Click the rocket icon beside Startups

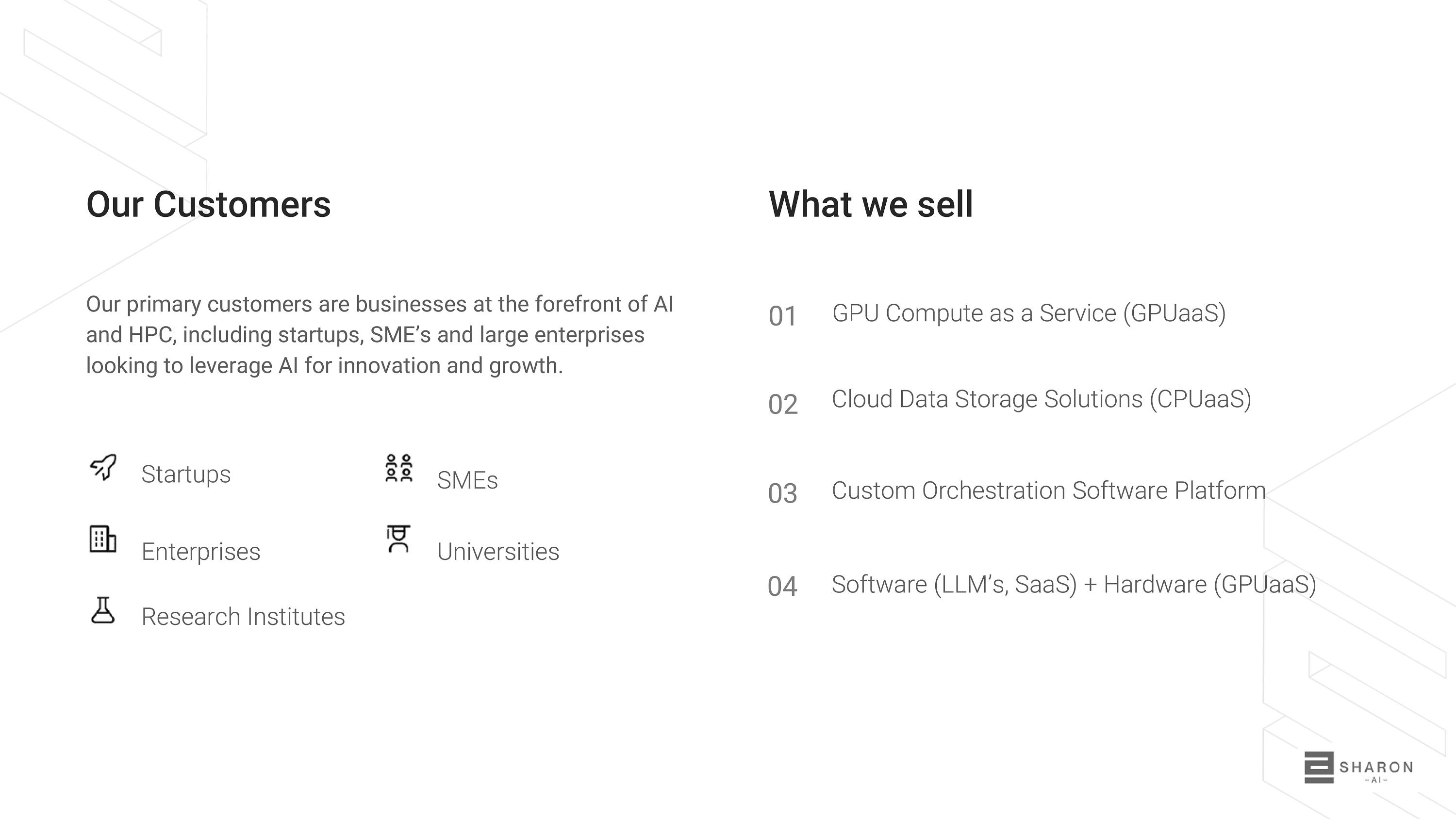[x=103, y=467]
